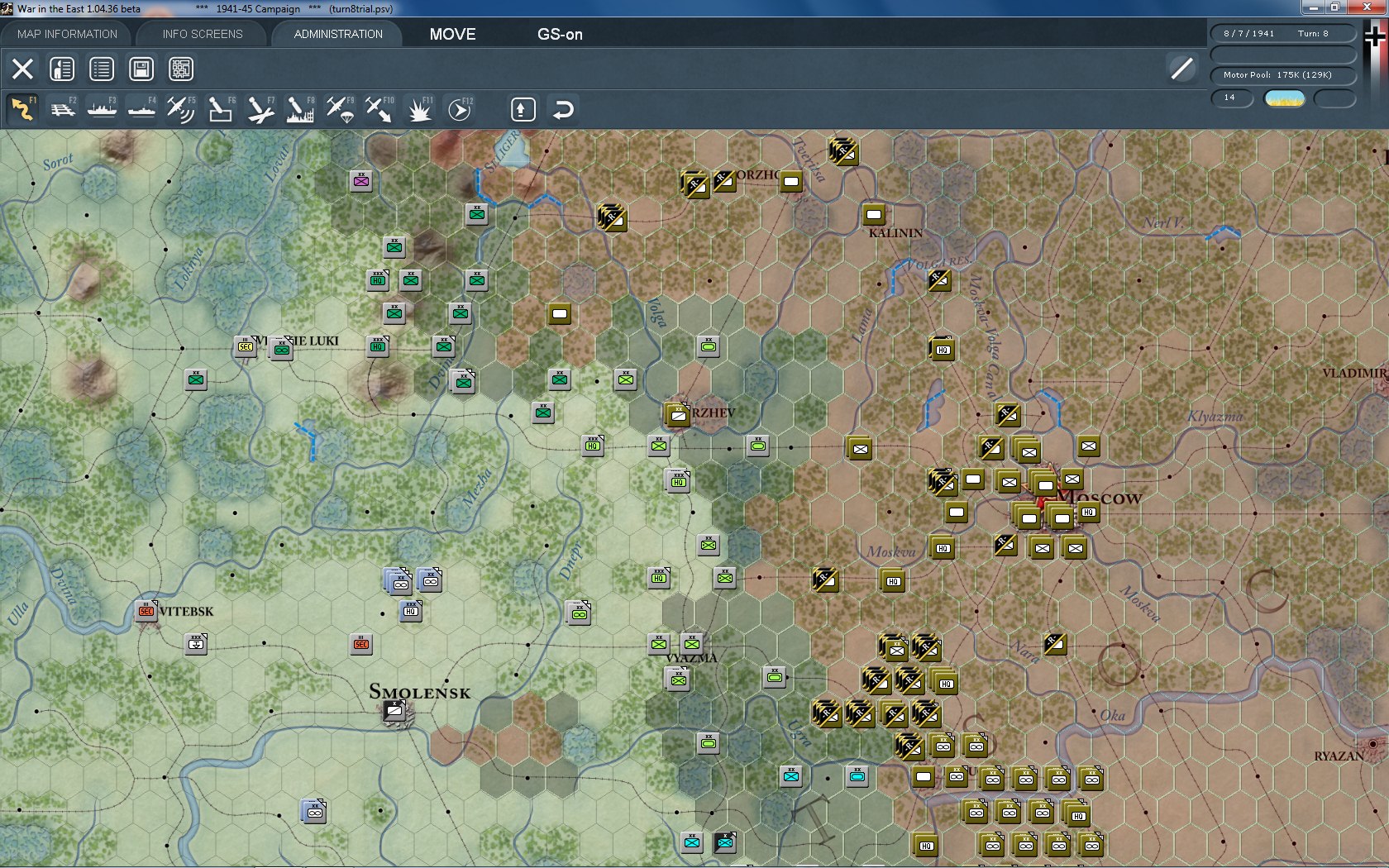Image resolution: width=1389 pixels, height=868 pixels.
Task: Open the MAP INFORMATION tab
Action: coord(67,34)
